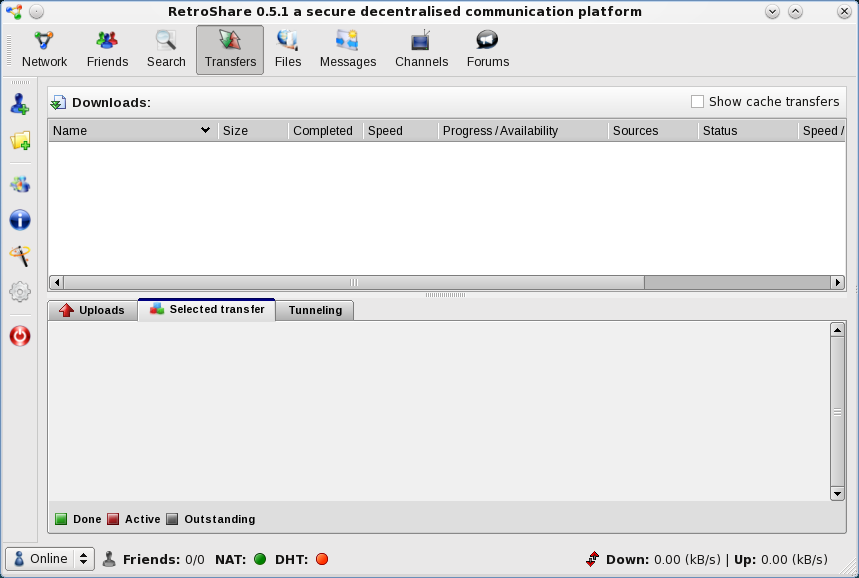Open the Online status dropdown
This screenshot has height=578, width=859.
point(50,559)
